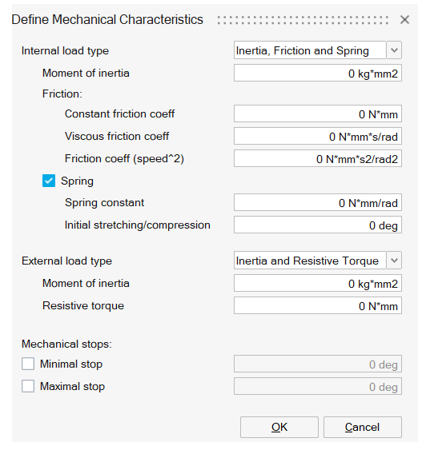Image resolution: width=428 pixels, height=450 pixels.
Task: Edit the Spring constant field
Action: [318, 202]
